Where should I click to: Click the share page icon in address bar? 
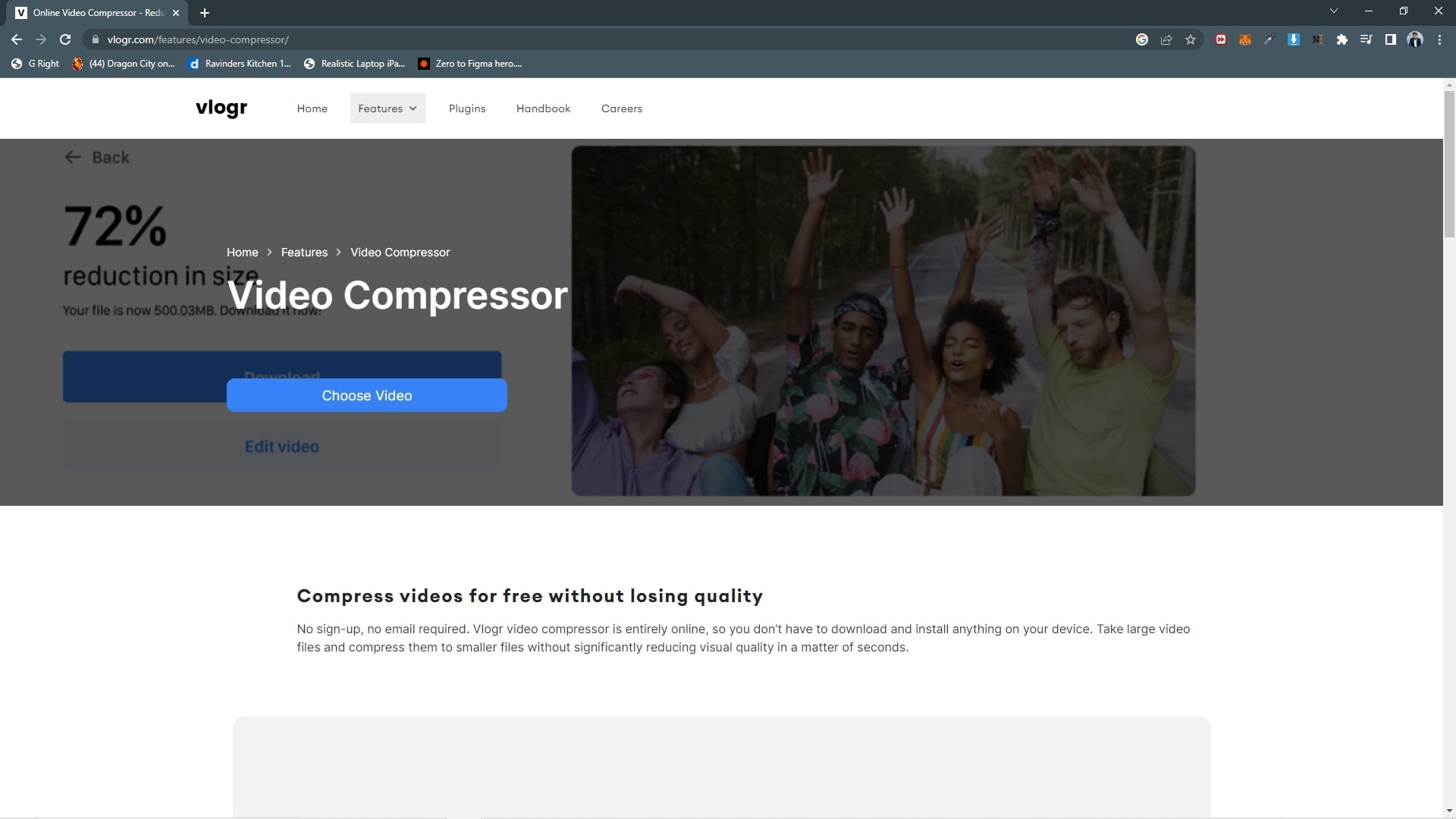tap(1166, 39)
